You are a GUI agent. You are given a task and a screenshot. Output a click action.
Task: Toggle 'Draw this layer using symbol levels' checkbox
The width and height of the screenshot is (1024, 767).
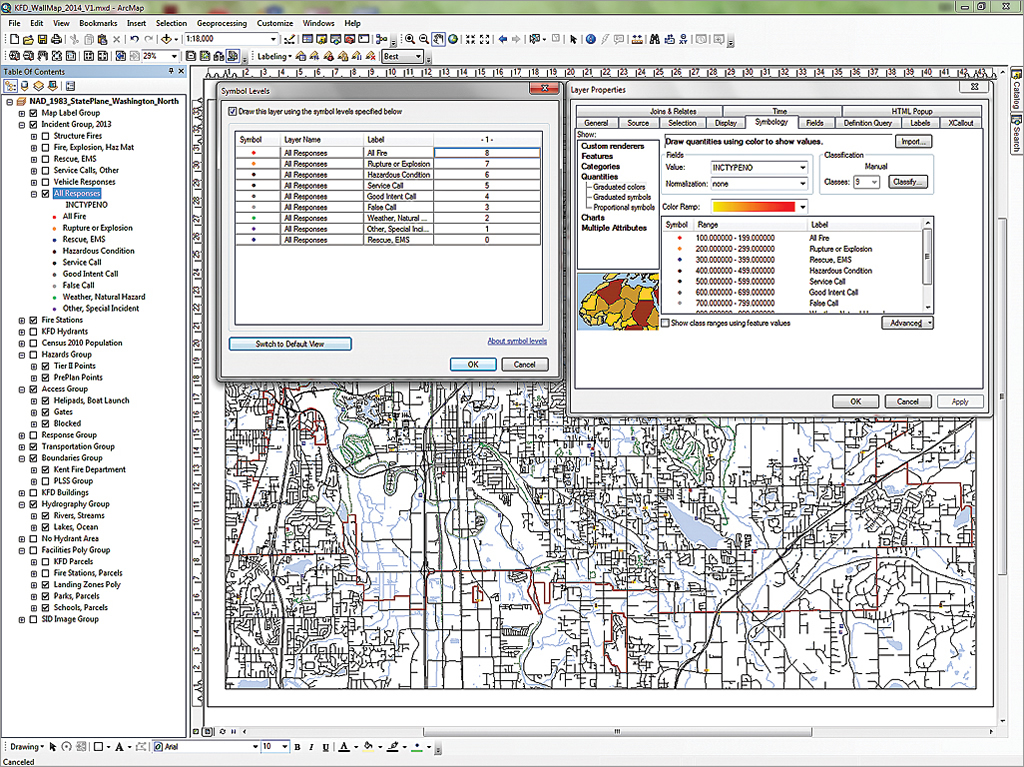click(x=233, y=112)
